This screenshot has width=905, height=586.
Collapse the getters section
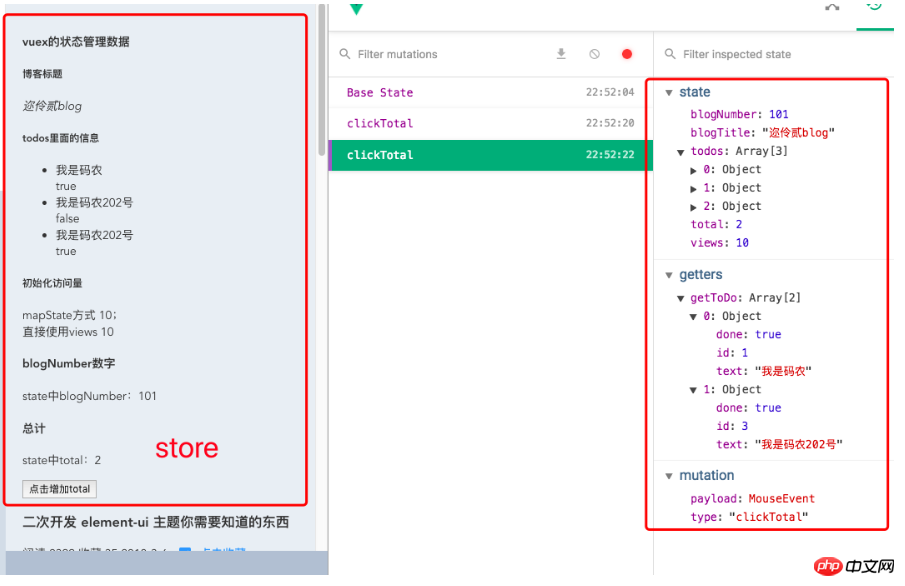[669, 275]
